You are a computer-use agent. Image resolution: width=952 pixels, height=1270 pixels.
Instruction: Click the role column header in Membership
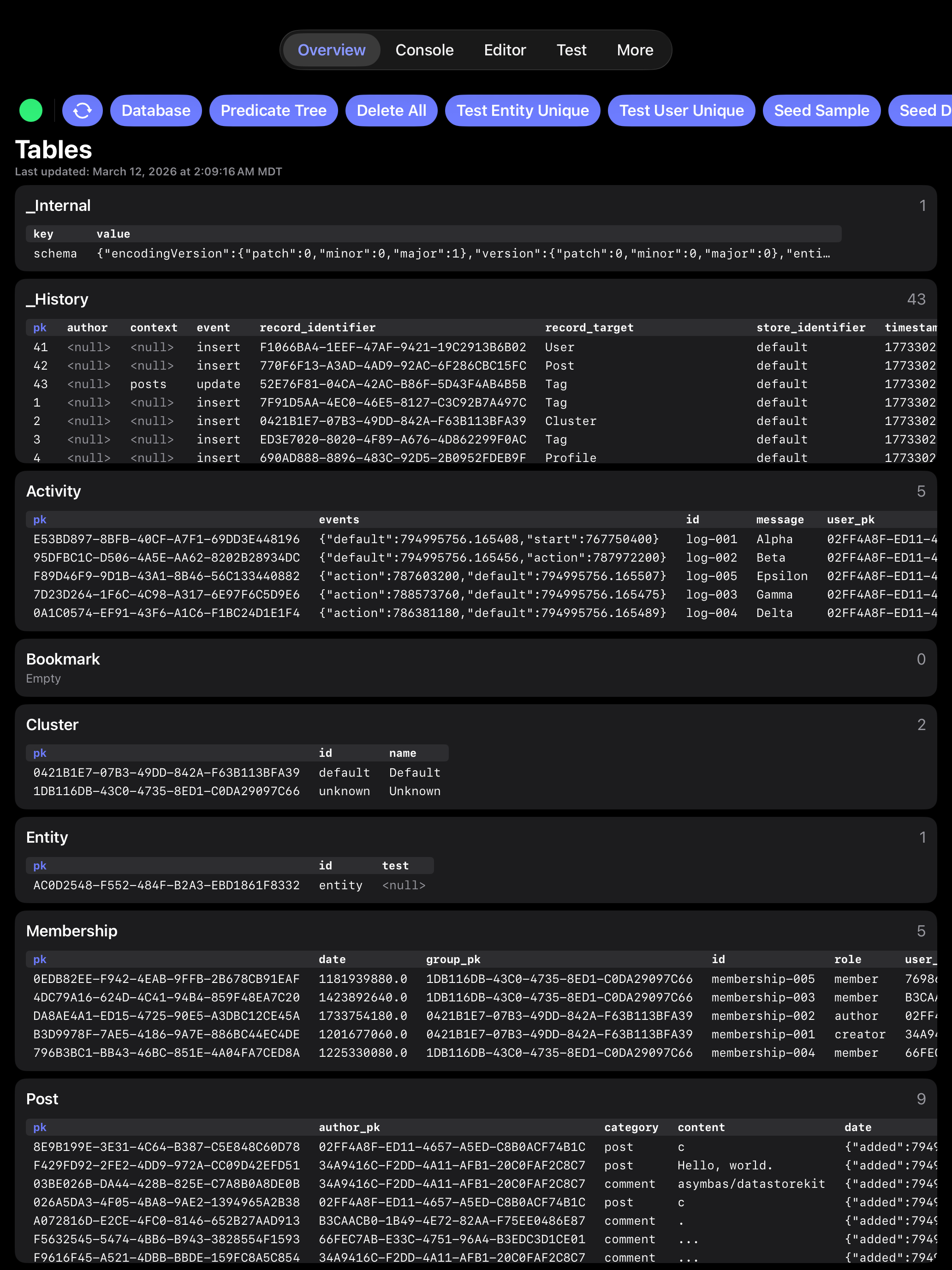848,959
